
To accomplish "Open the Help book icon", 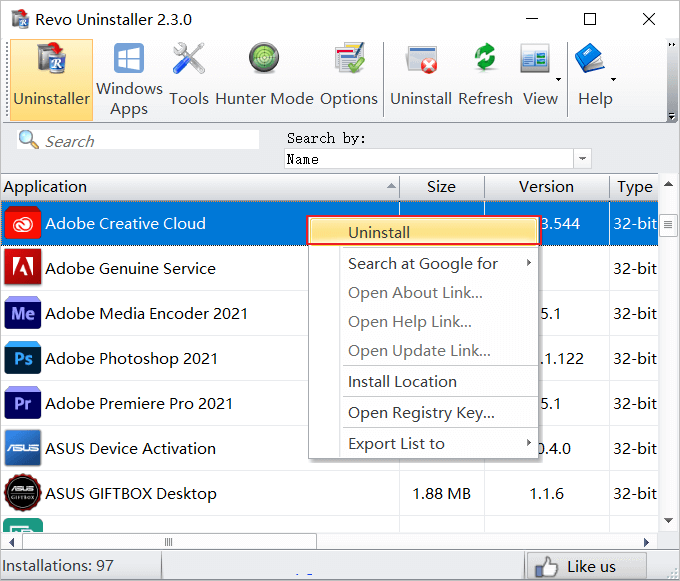I will pyautogui.click(x=594, y=78).
